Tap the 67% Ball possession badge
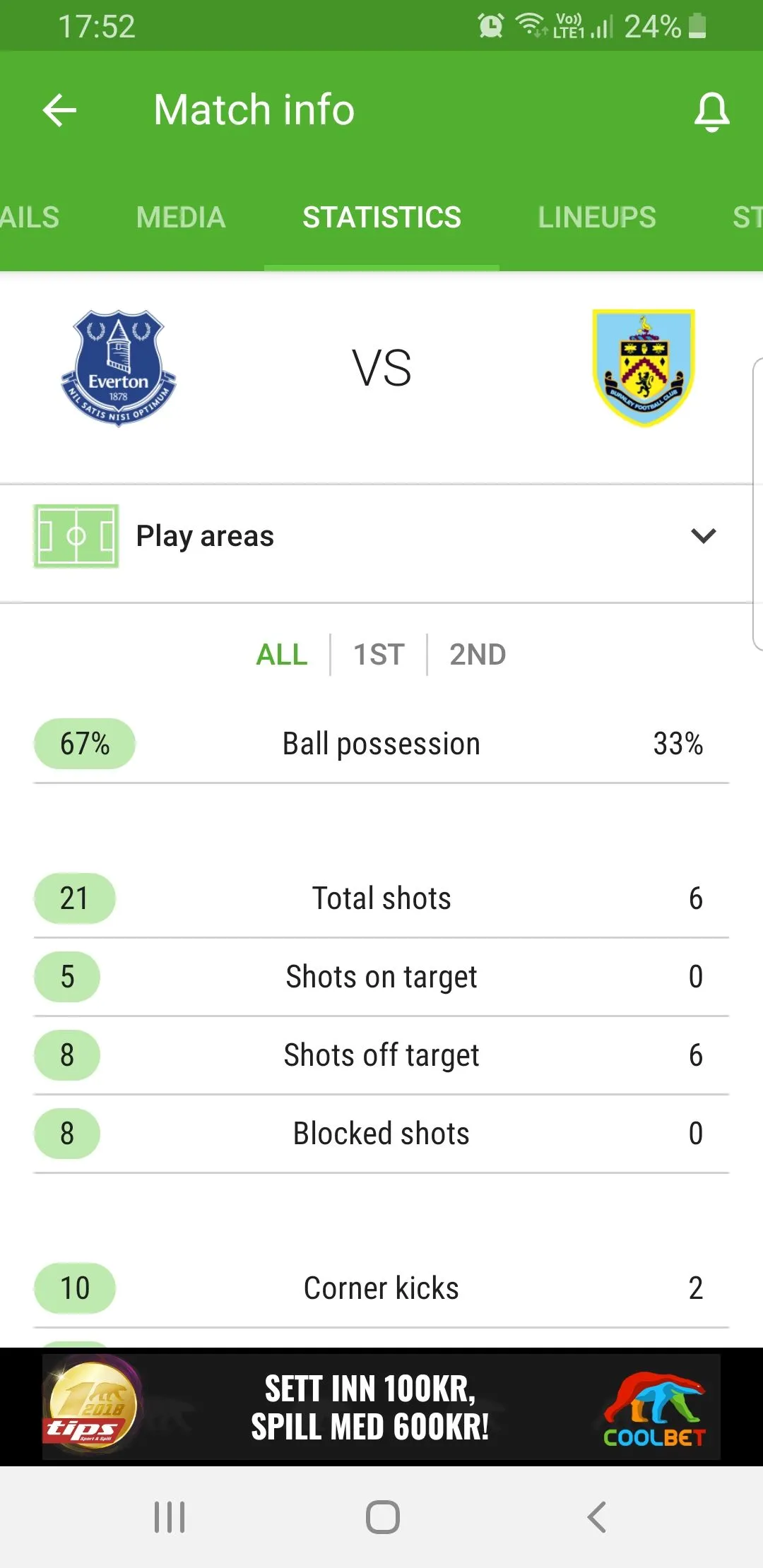Screen dimensions: 763x1568 click(x=85, y=744)
